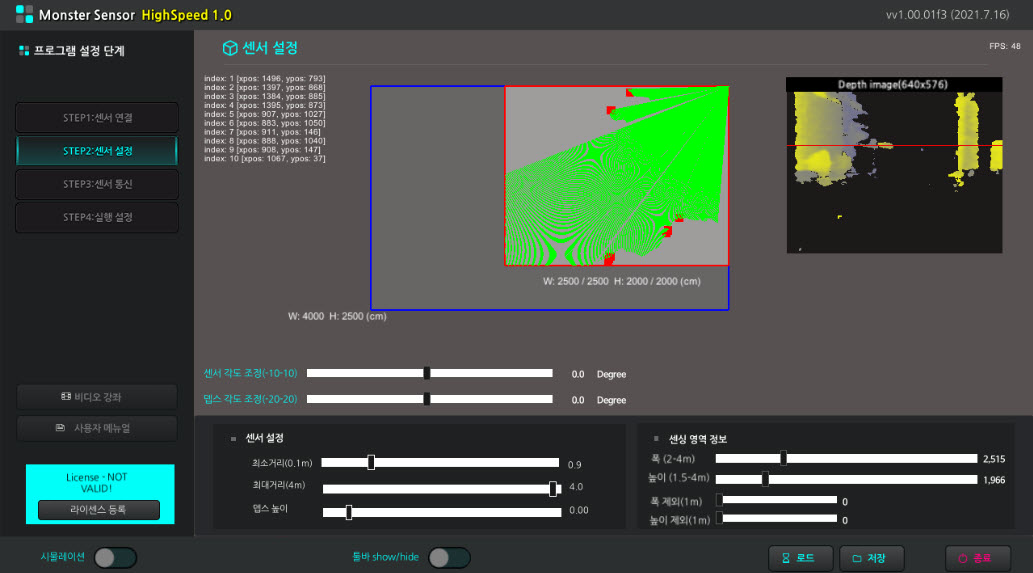Screen dimensions: 1033x573
Task: Click the manual icon in 사용자 메뉴얼
Action: click(x=60, y=427)
